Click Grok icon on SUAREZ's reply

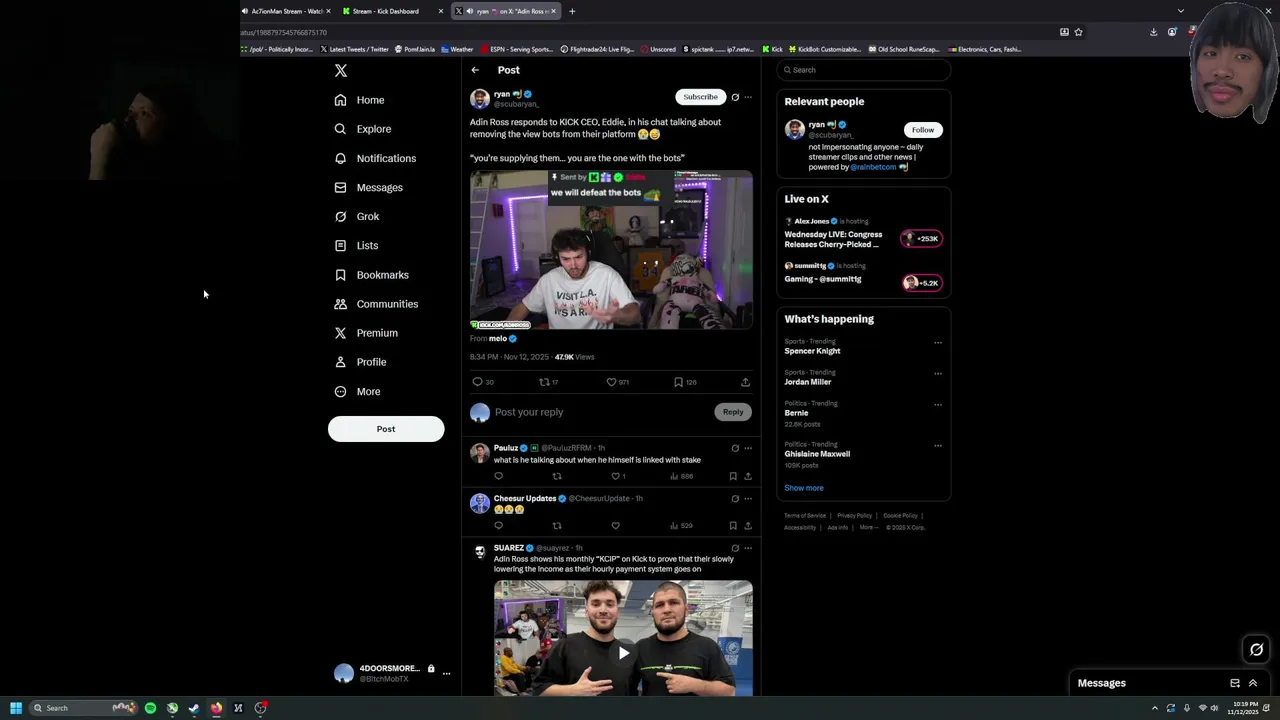(x=735, y=548)
